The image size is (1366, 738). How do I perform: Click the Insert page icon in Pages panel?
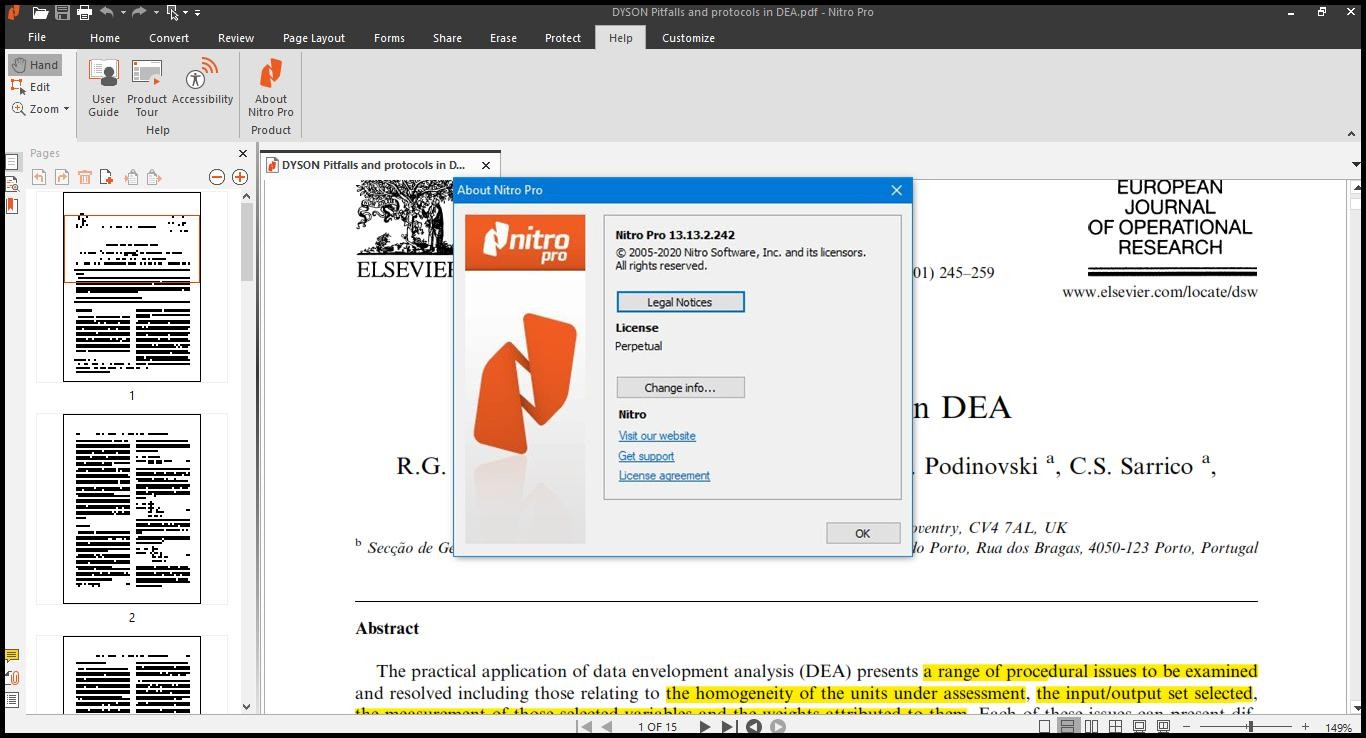105,177
